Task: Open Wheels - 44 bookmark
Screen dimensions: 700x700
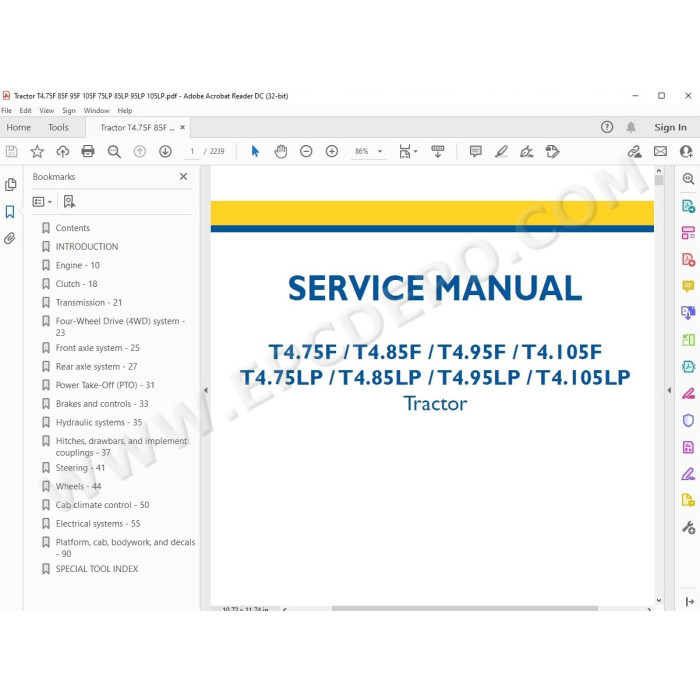Action: point(78,487)
